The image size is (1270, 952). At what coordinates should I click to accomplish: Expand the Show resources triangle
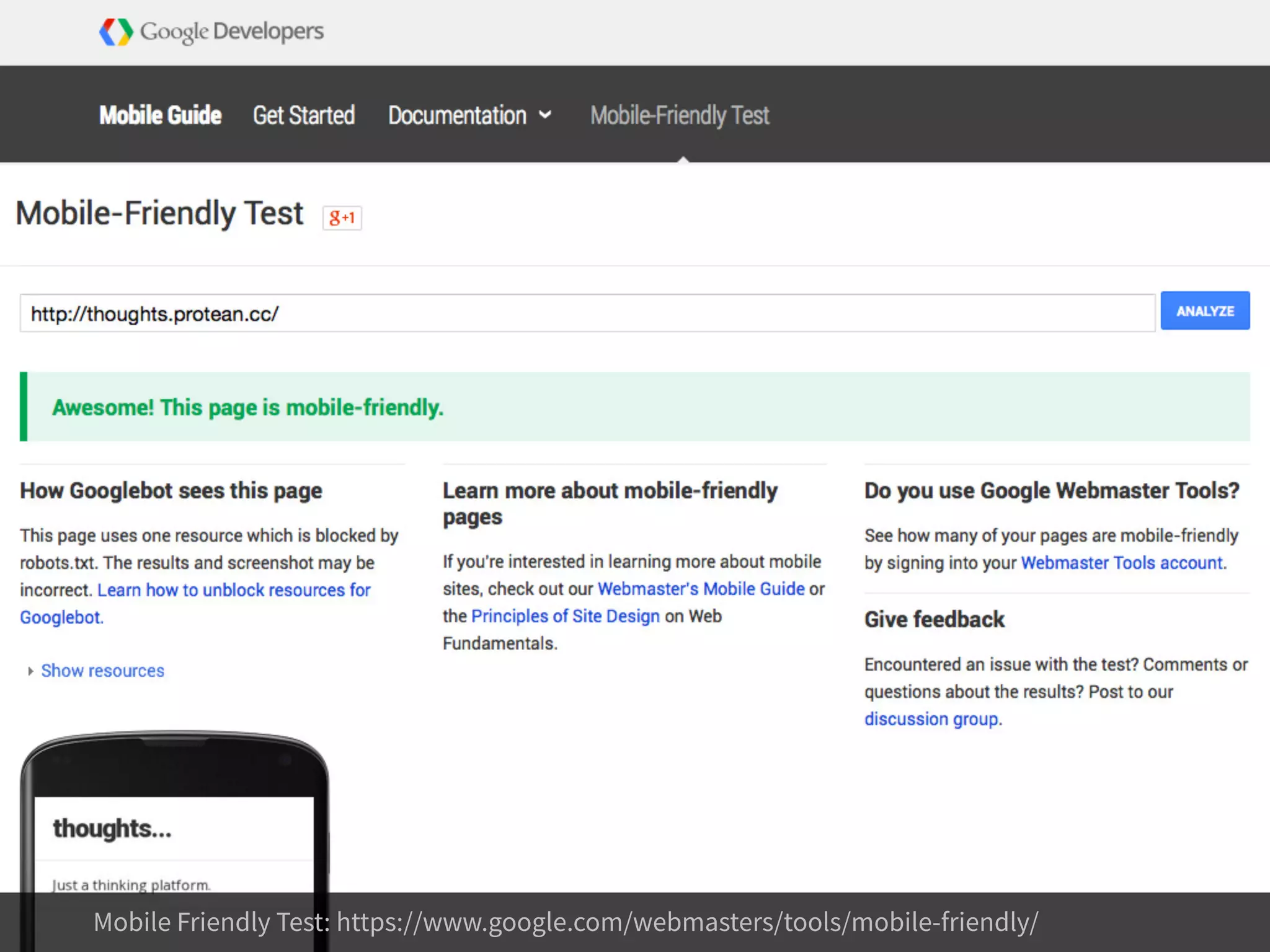pyautogui.click(x=30, y=671)
